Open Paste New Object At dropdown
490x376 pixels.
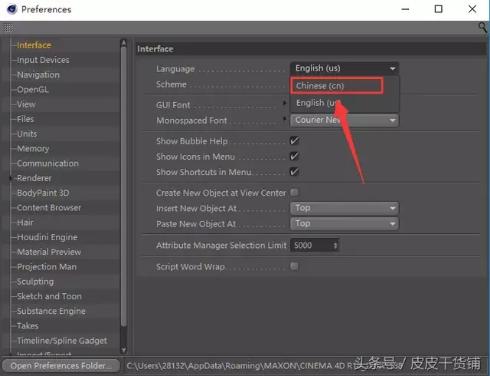[344, 223]
